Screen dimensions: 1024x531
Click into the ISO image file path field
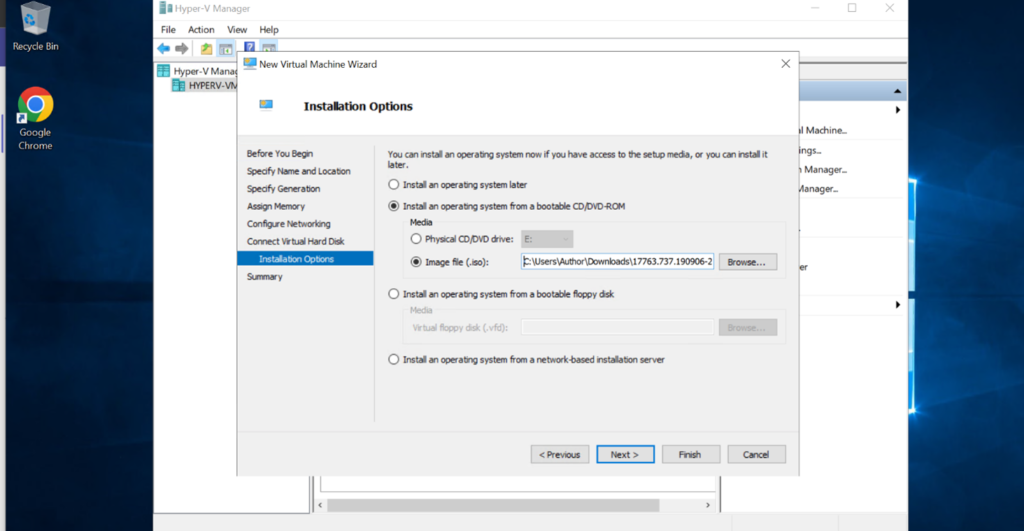point(617,261)
